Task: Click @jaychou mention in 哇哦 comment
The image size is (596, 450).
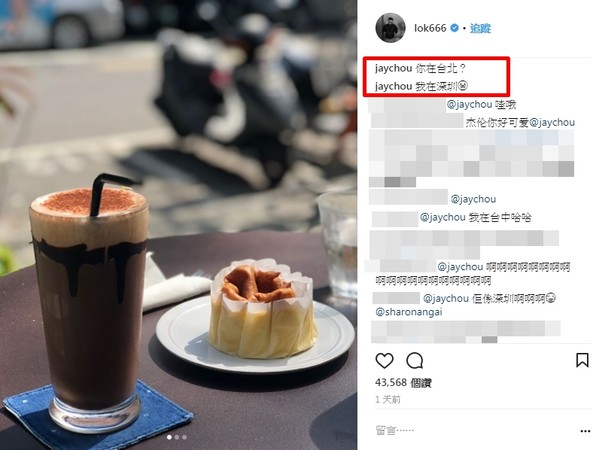Action: point(469,104)
